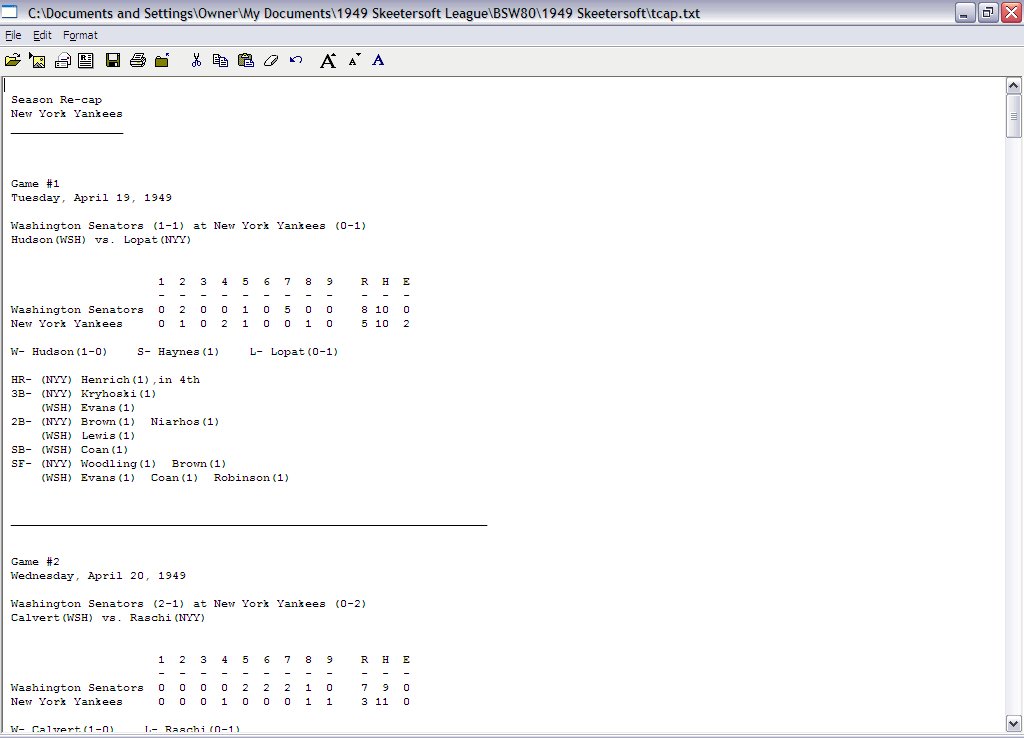Undo the last action with the arrow icon
Viewport: 1024px width, 738px height.
pos(296,61)
